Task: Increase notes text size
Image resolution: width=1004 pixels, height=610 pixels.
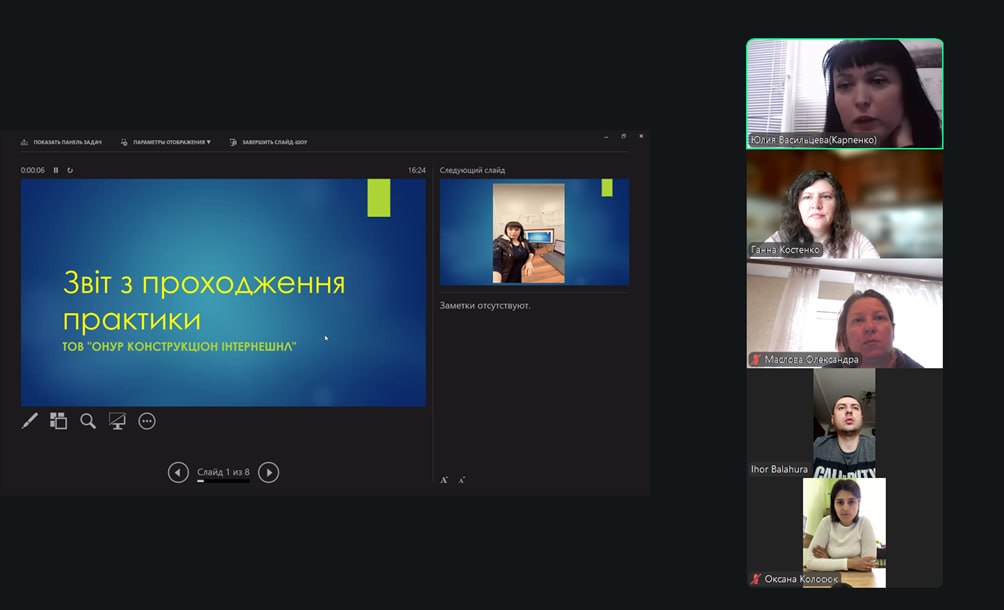Action: click(x=444, y=480)
